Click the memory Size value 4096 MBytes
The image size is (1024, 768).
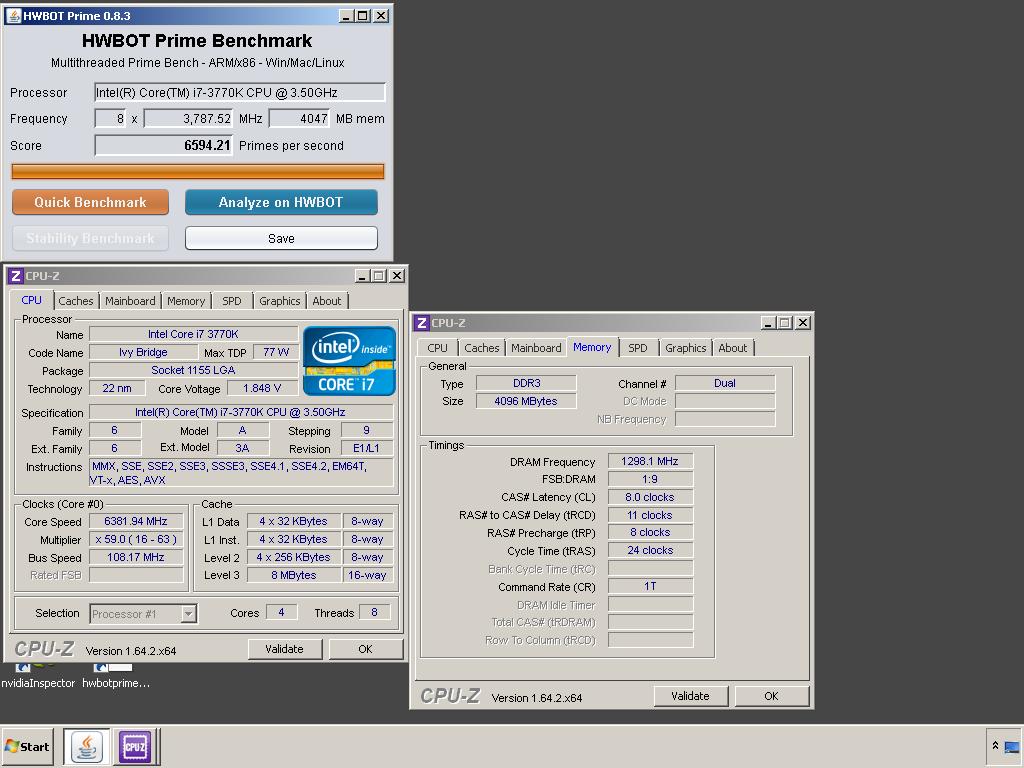tap(526, 401)
